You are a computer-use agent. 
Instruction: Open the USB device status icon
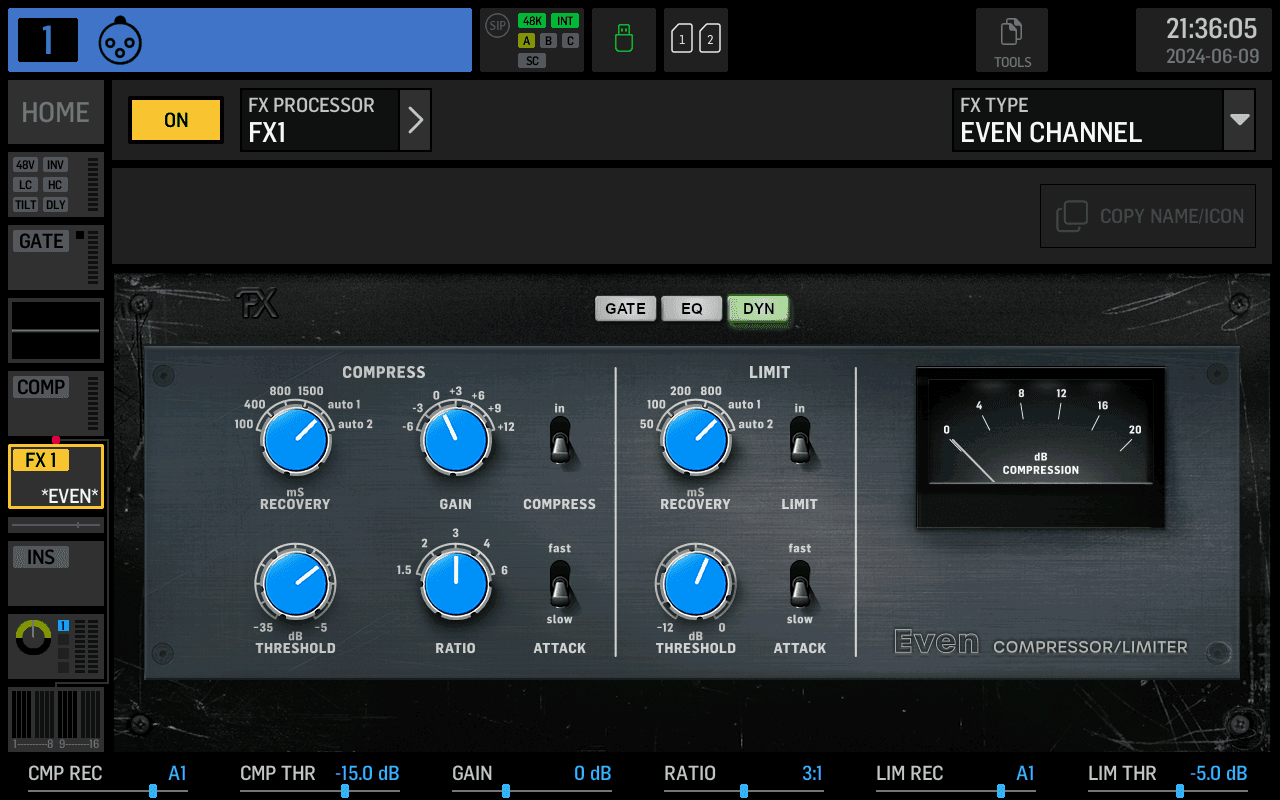[x=624, y=40]
